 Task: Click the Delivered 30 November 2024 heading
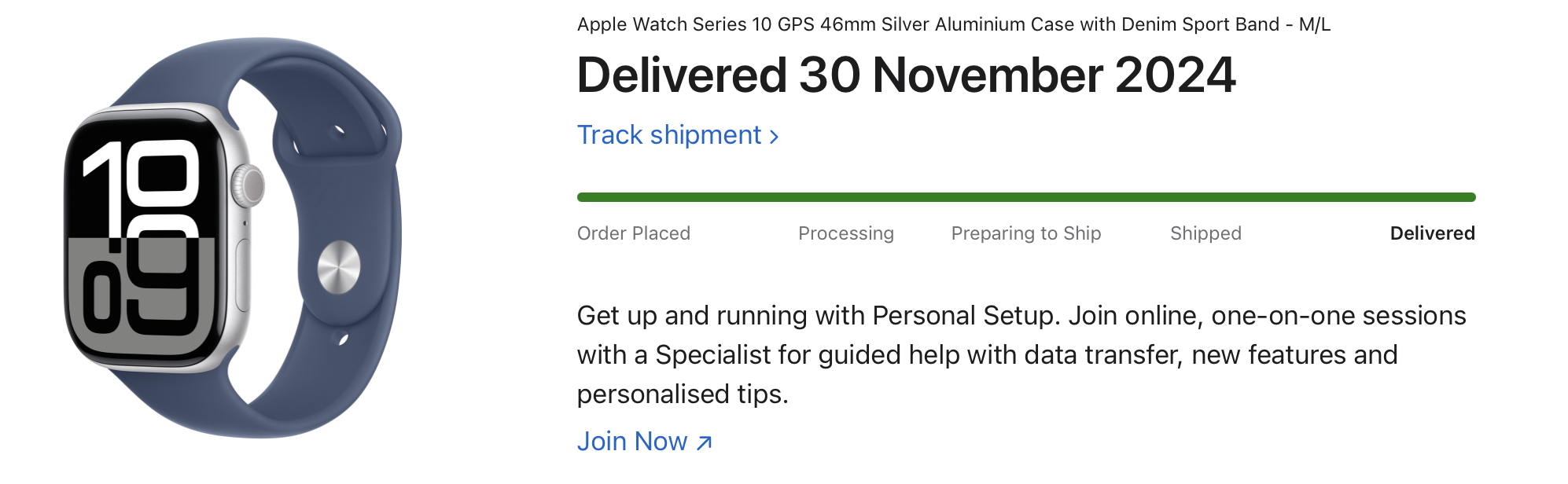point(906,75)
